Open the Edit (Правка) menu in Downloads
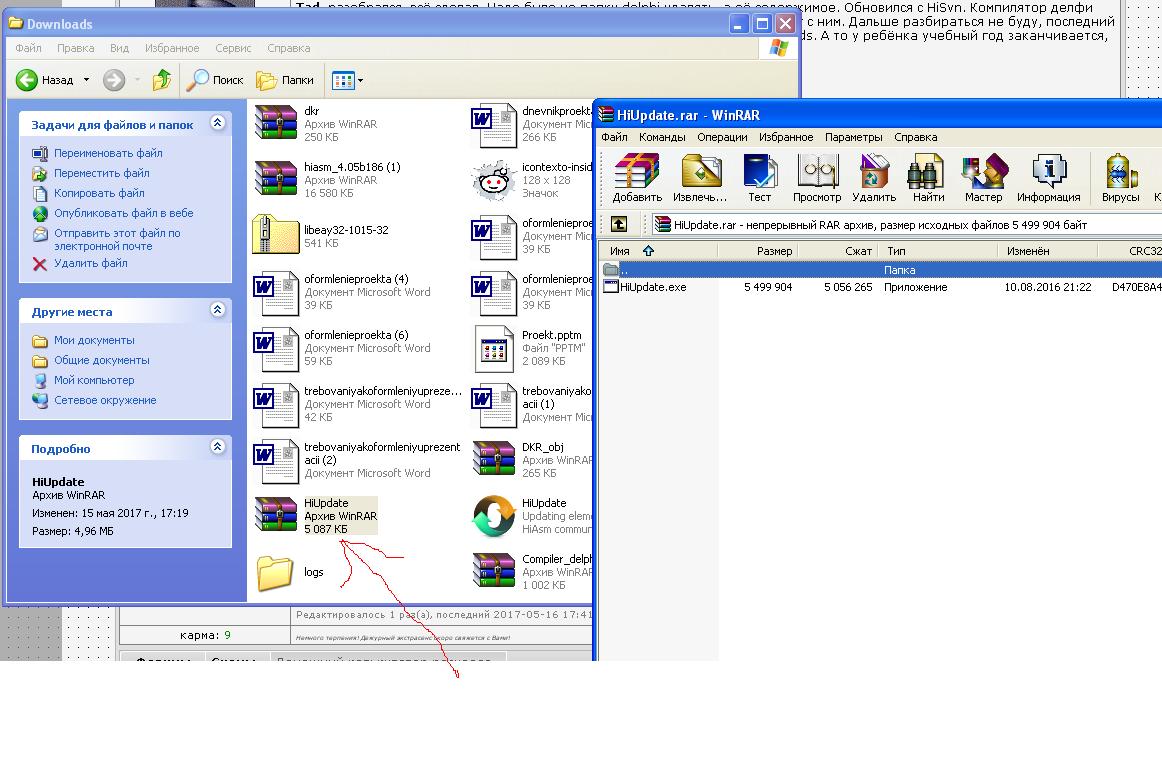 76,48
